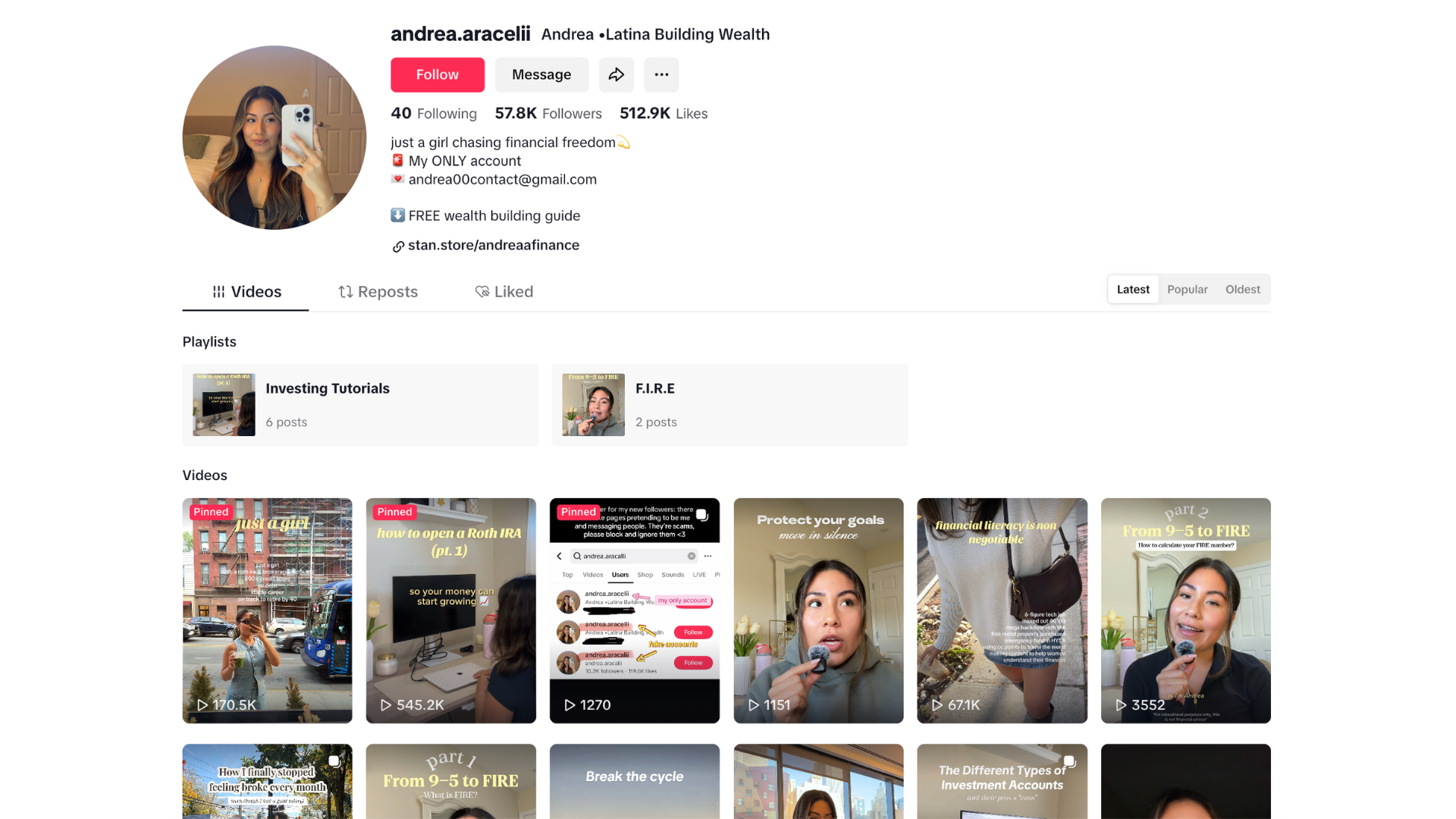Click the play icon on 3552 views video
The height and width of the screenshot is (819, 1456).
(1121, 704)
